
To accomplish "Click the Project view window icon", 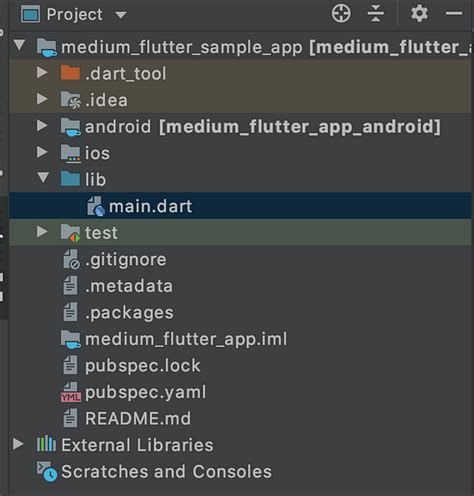I will tap(30, 15).
